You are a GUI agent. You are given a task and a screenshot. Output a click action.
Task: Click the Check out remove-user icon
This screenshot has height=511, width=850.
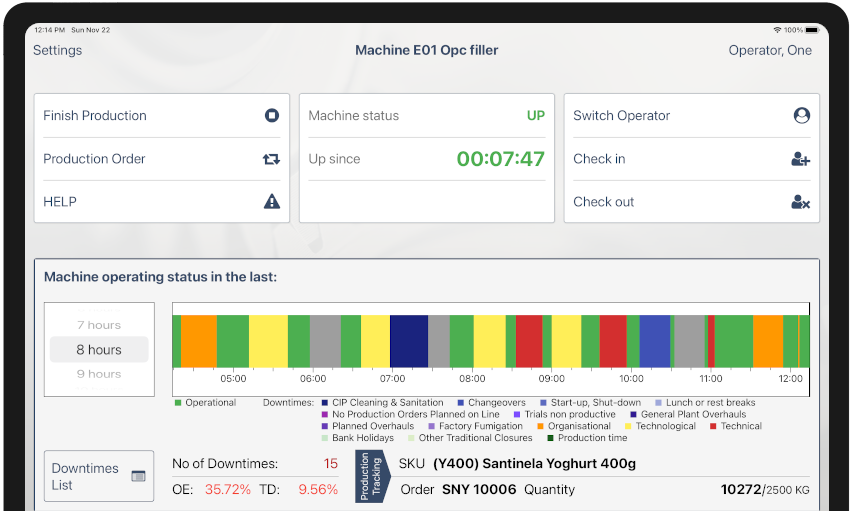coord(800,202)
